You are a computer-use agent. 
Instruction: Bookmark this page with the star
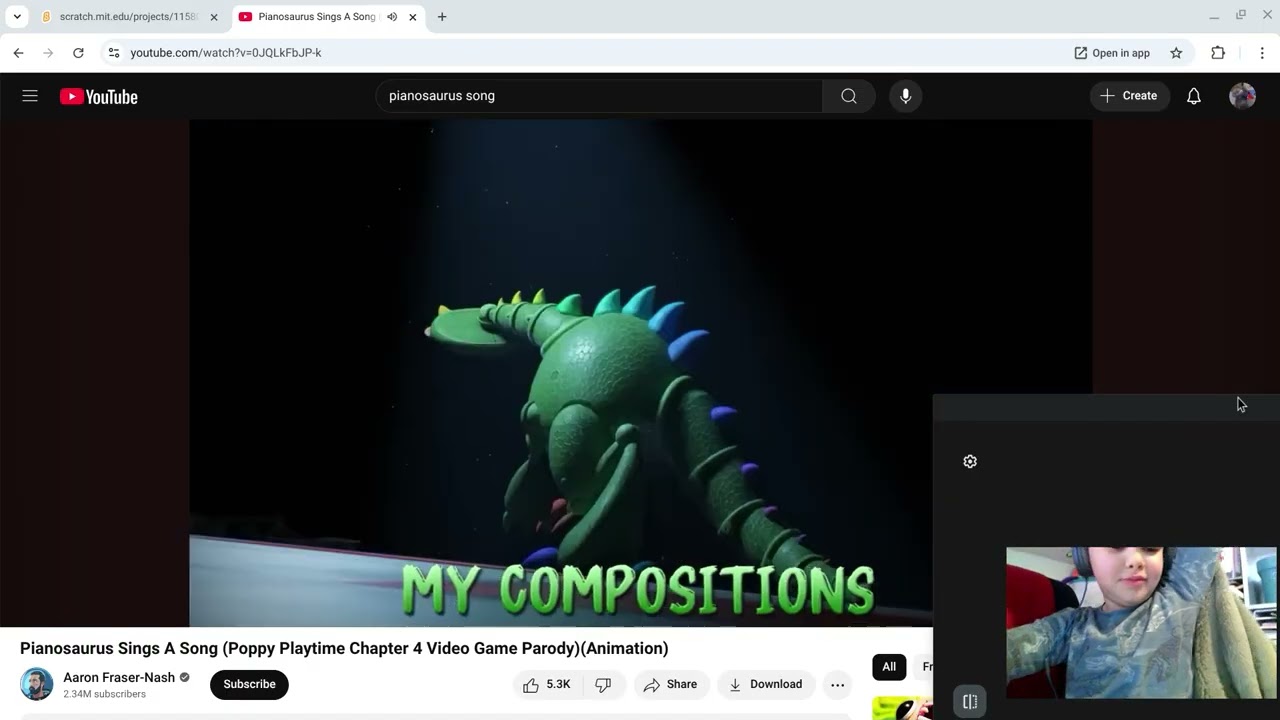point(1176,53)
